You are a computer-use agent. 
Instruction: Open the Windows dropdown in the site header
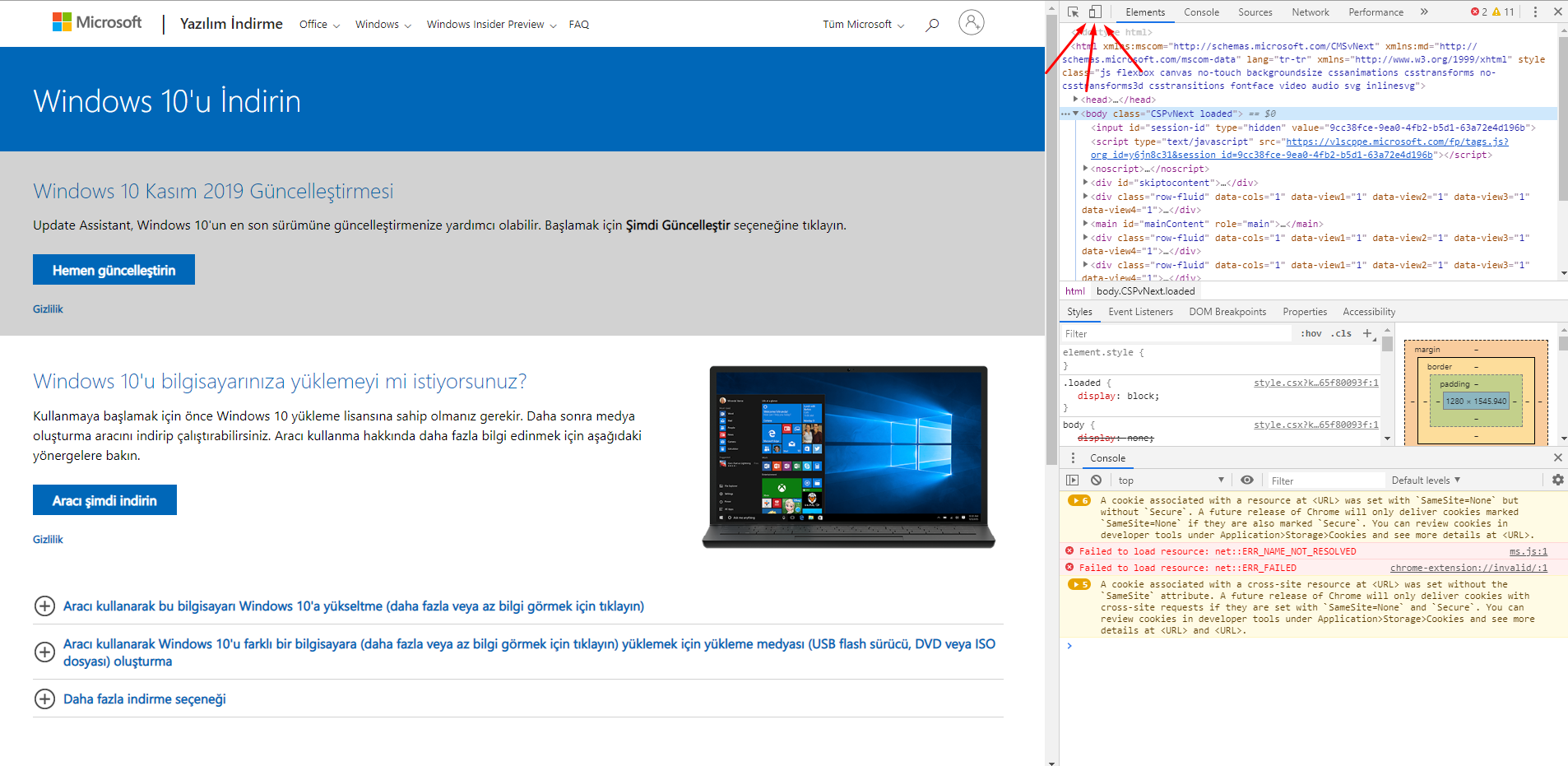tap(383, 25)
